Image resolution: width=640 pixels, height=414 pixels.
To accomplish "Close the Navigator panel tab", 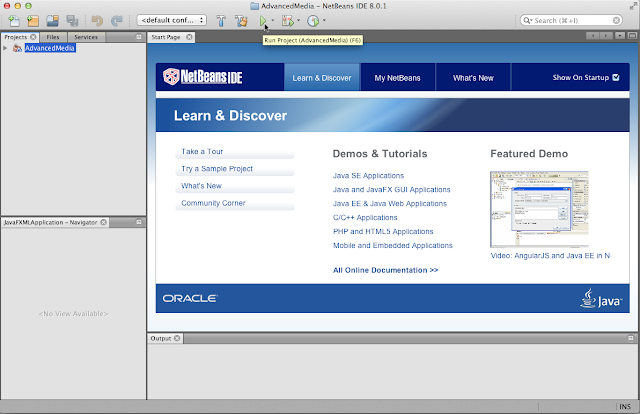I will tap(104, 222).
